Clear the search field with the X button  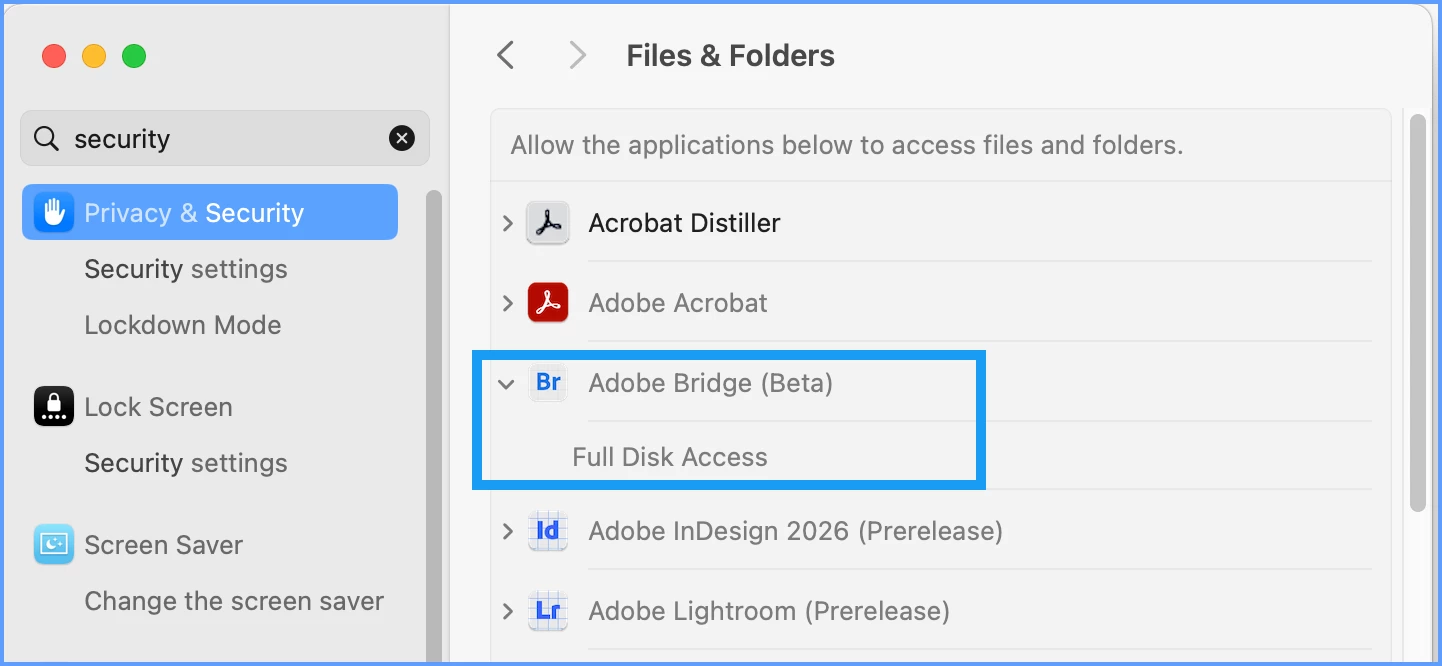tap(402, 138)
